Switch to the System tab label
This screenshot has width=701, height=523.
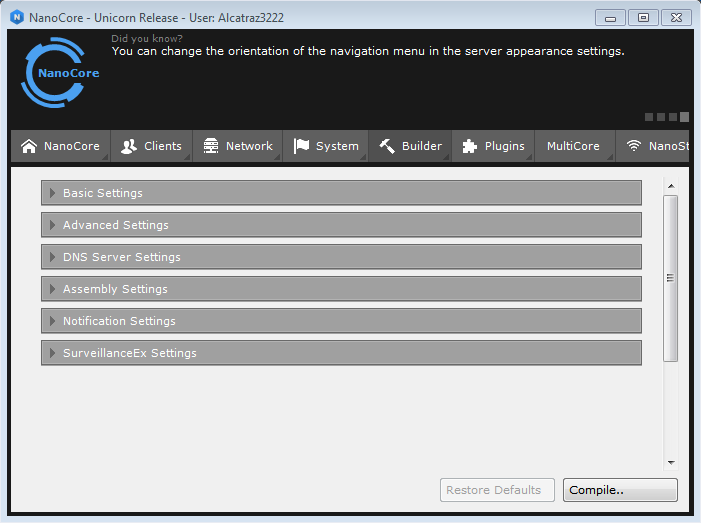pyautogui.click(x=337, y=146)
